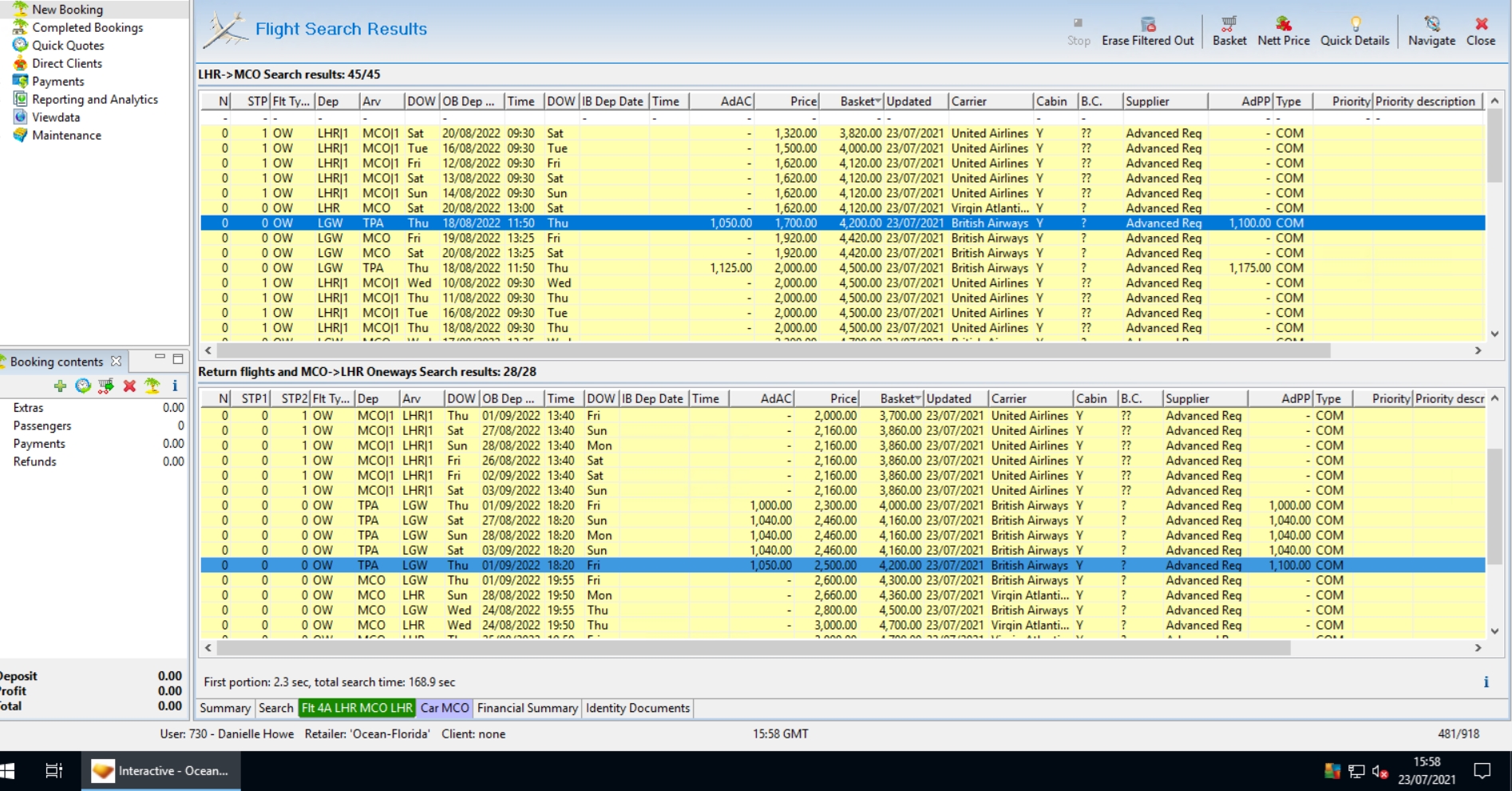The width and height of the screenshot is (1512, 791).
Task: Click the Navigate compass icon
Action: pos(1431,24)
